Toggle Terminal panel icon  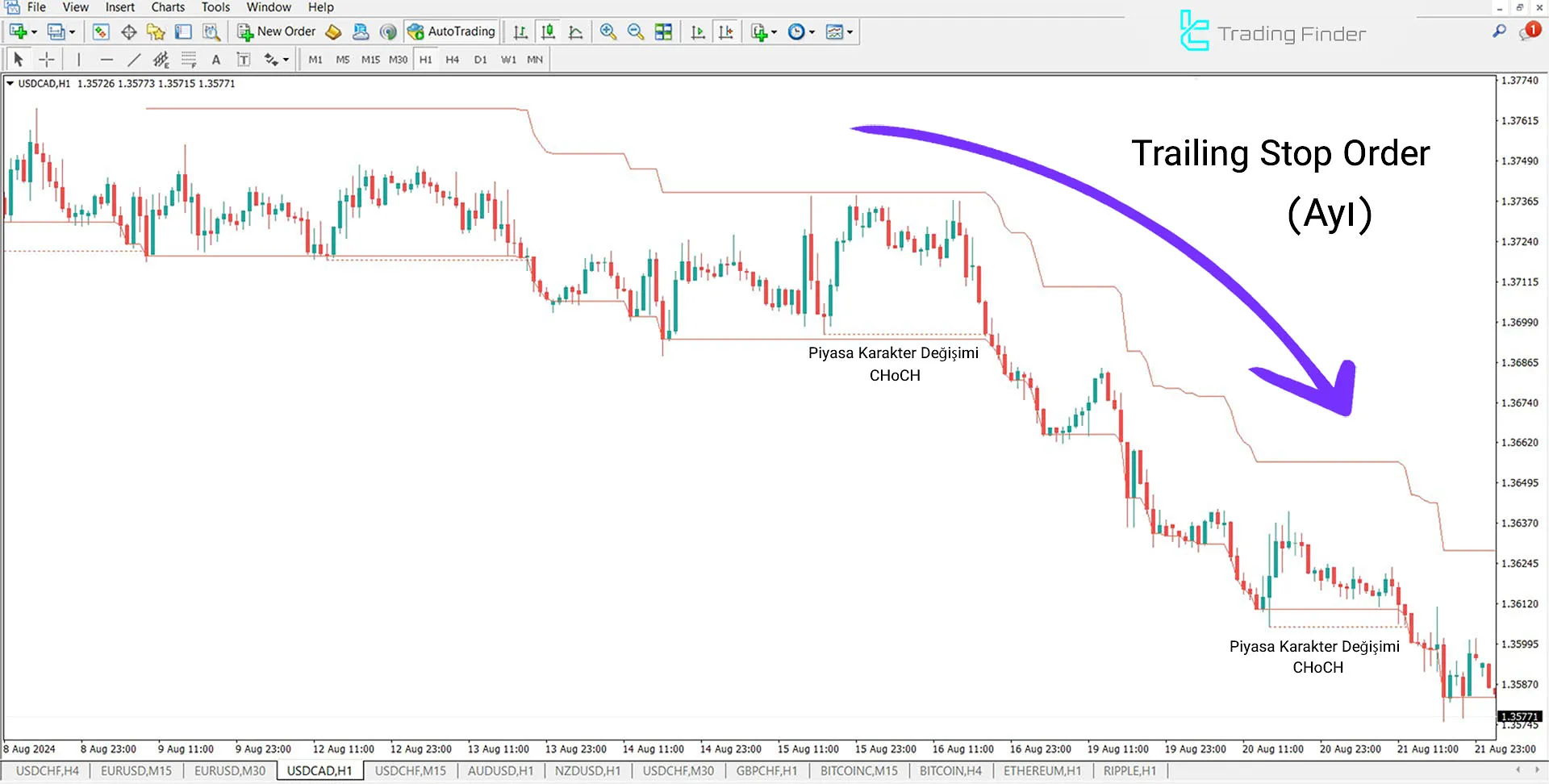click(x=183, y=31)
